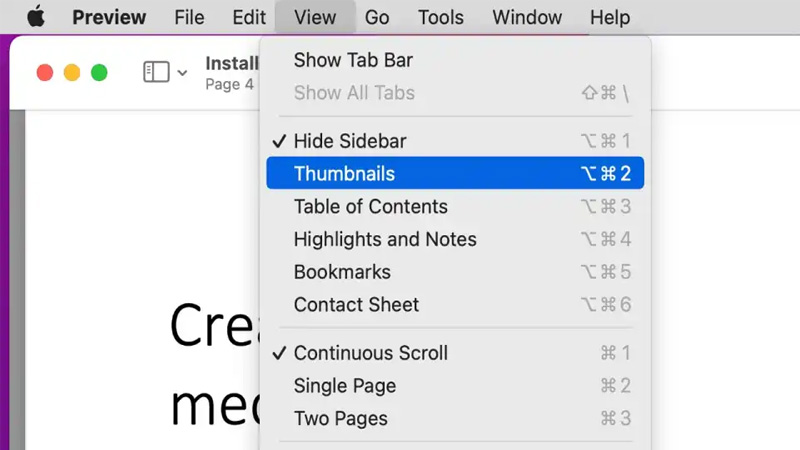Screen dimensions: 800x450
Task: Choose Thumbnails from the View menu
Action: click(x=344, y=174)
